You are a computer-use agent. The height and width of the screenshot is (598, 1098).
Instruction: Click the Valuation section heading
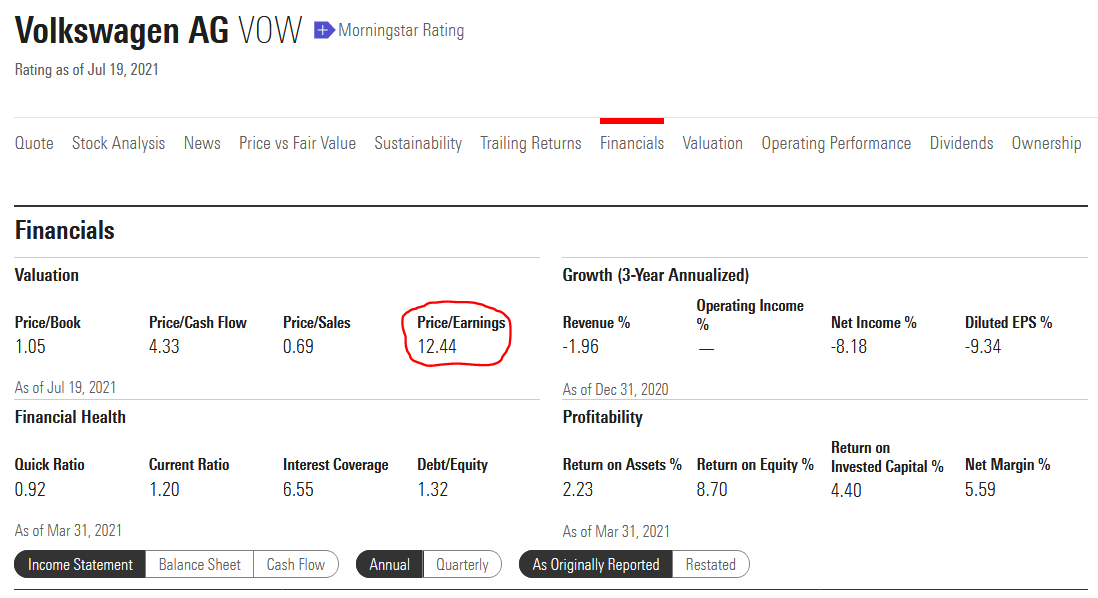click(47, 275)
